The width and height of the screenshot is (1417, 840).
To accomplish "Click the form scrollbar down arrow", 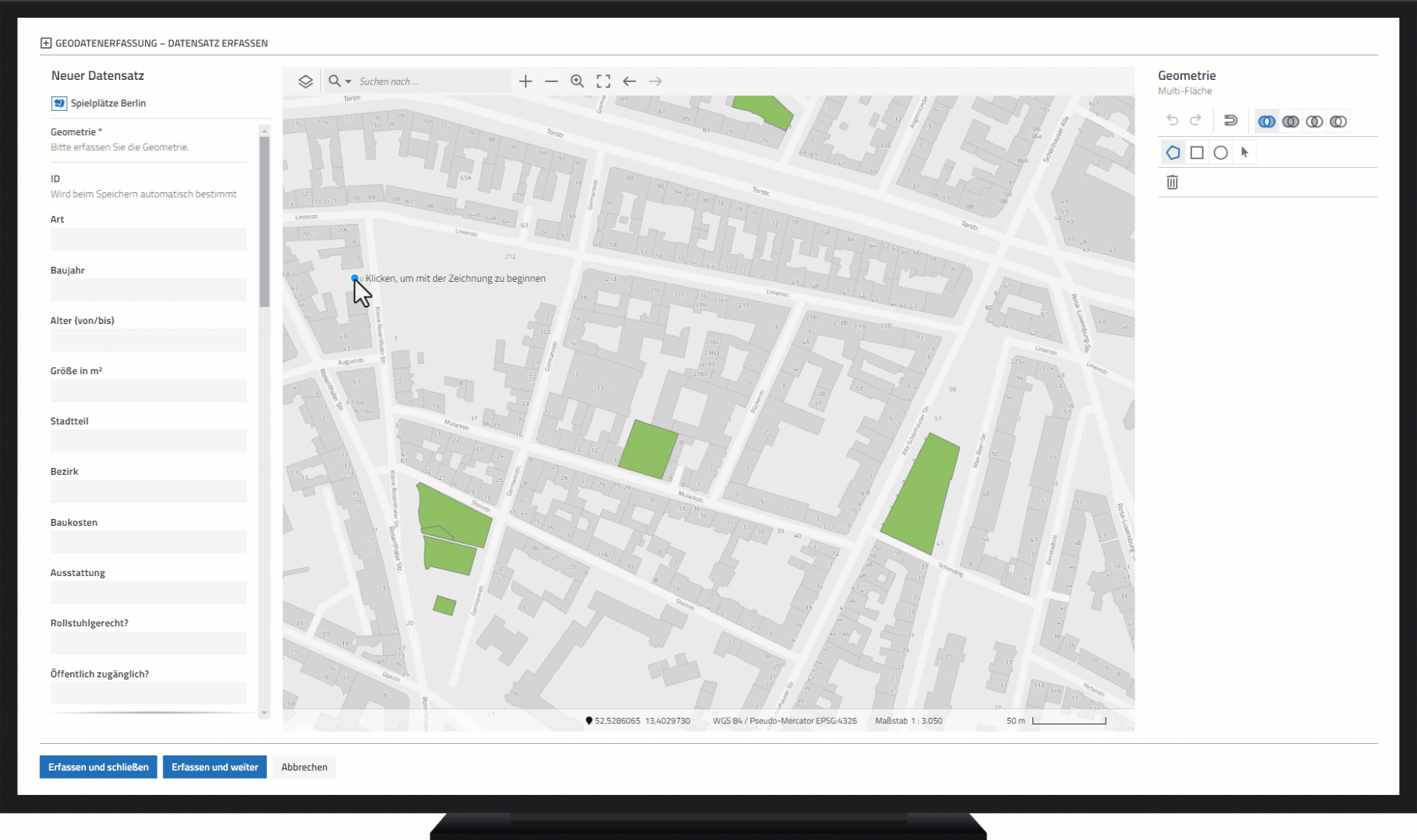I will (265, 713).
